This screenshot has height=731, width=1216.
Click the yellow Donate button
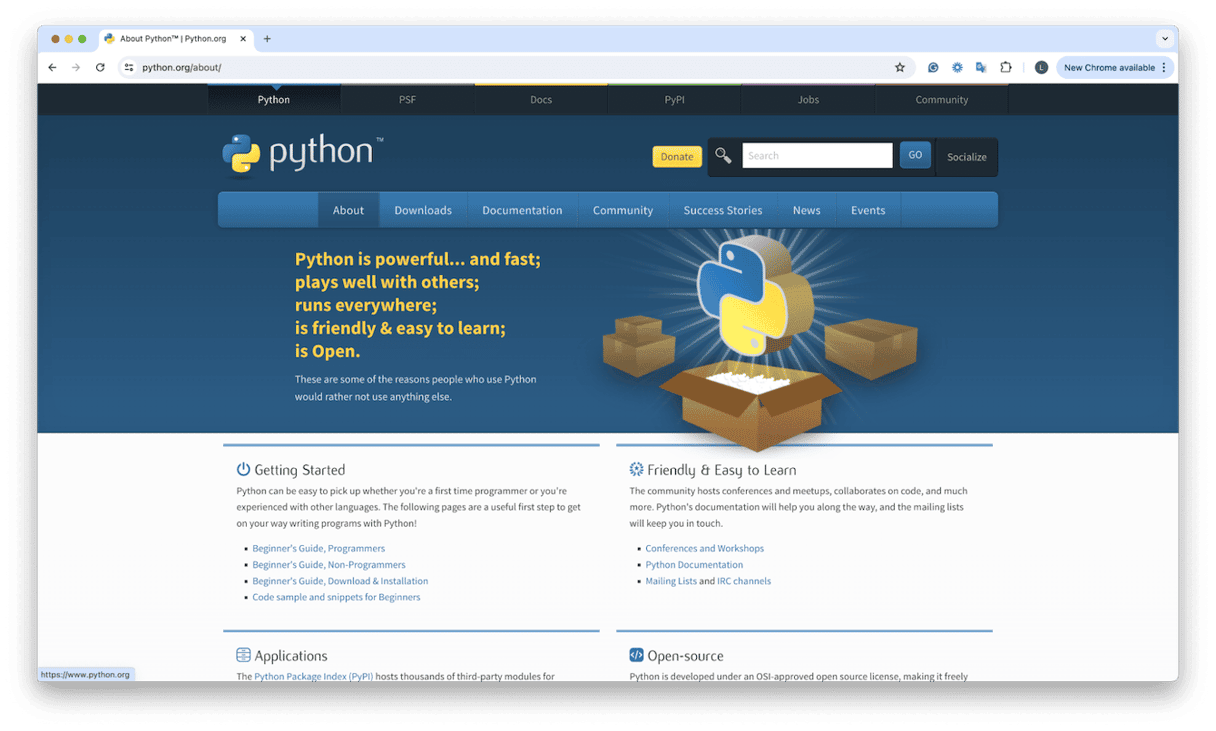point(677,157)
